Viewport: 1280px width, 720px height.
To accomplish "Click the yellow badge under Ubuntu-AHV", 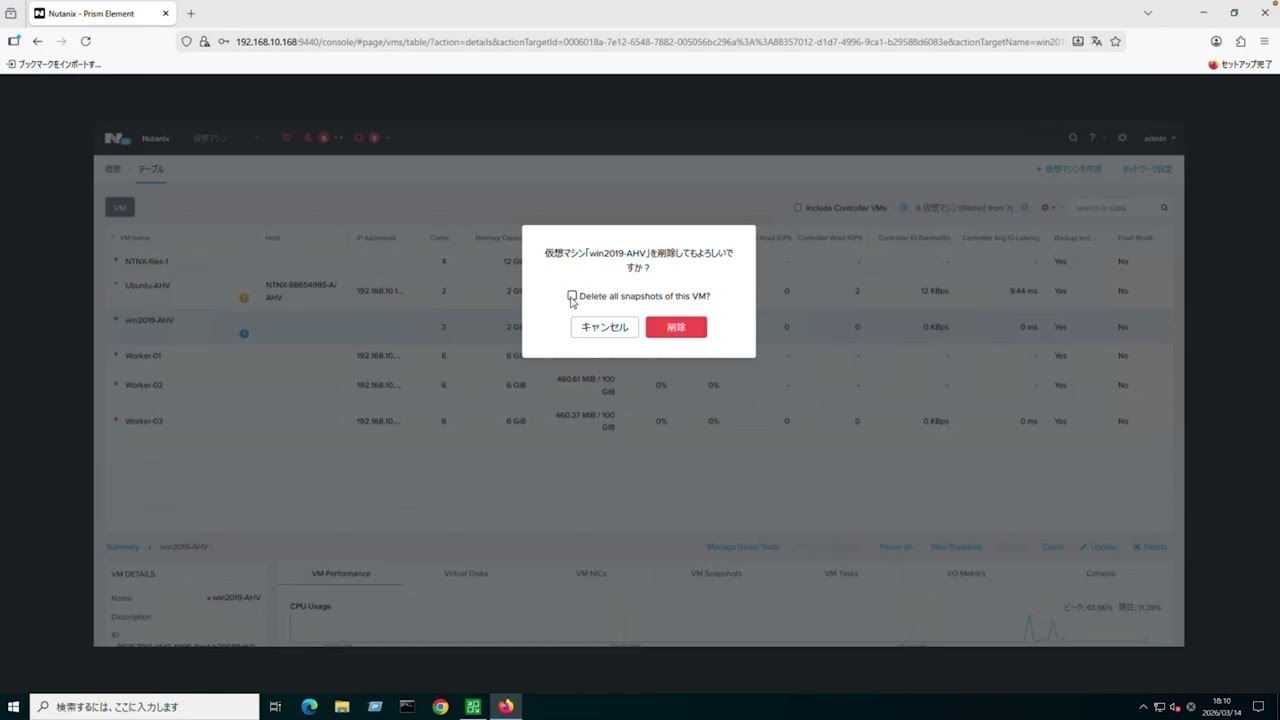I will [x=244, y=298].
